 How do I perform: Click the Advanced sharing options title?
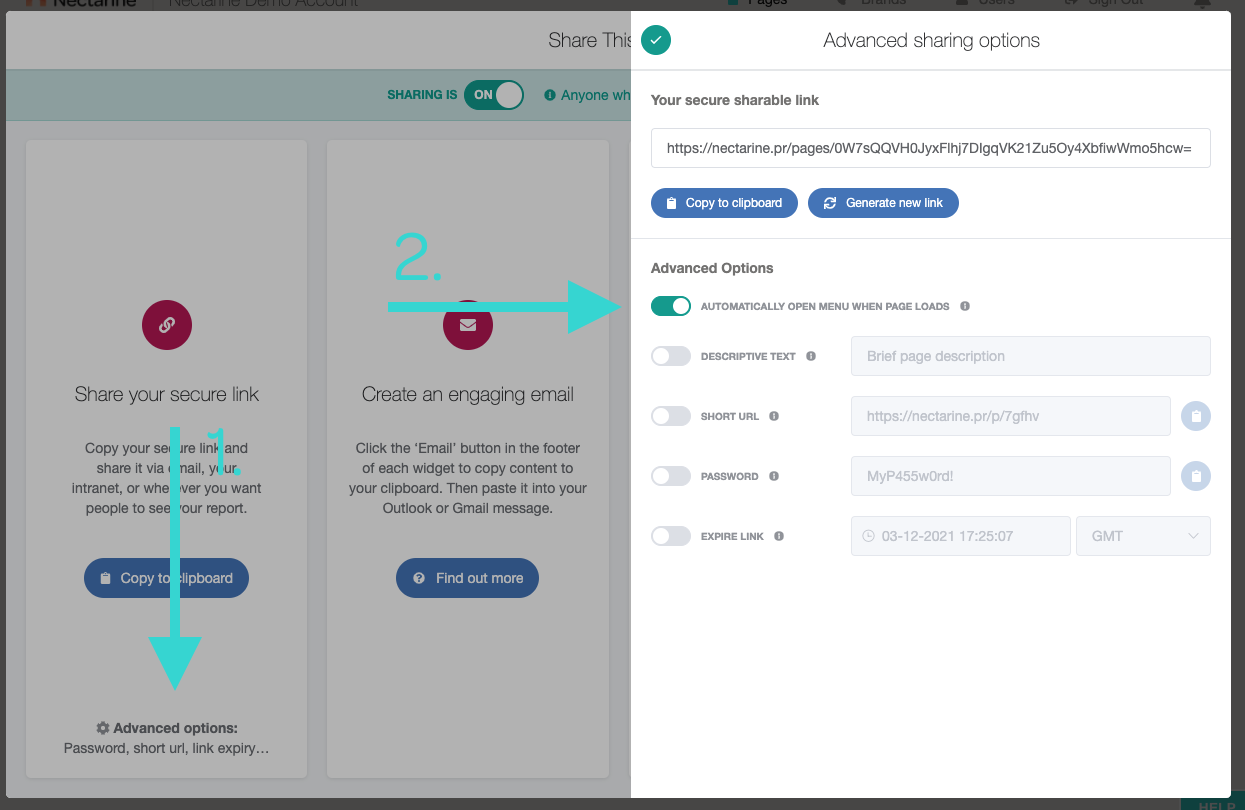pyautogui.click(x=931, y=41)
